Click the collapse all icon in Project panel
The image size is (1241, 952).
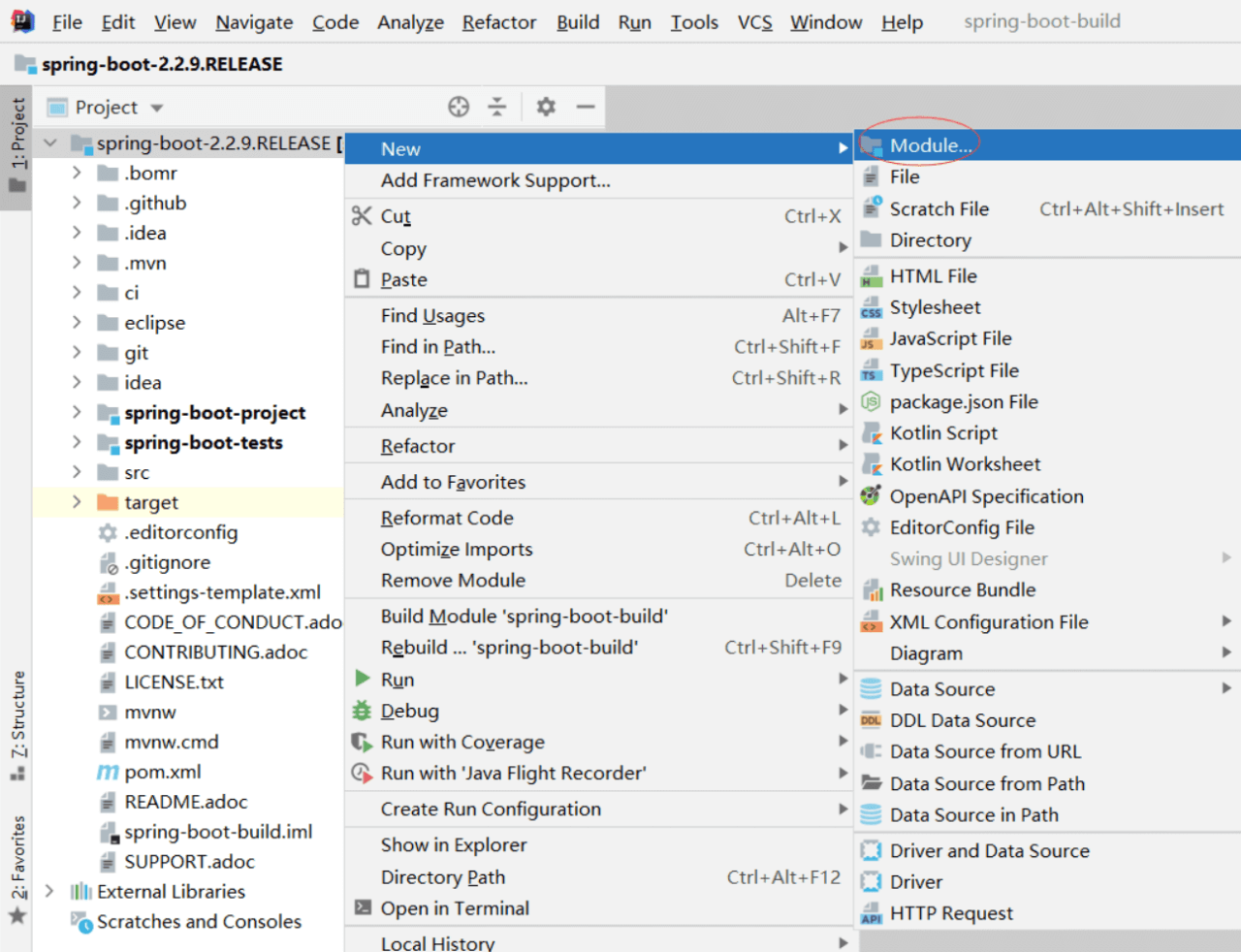click(497, 107)
